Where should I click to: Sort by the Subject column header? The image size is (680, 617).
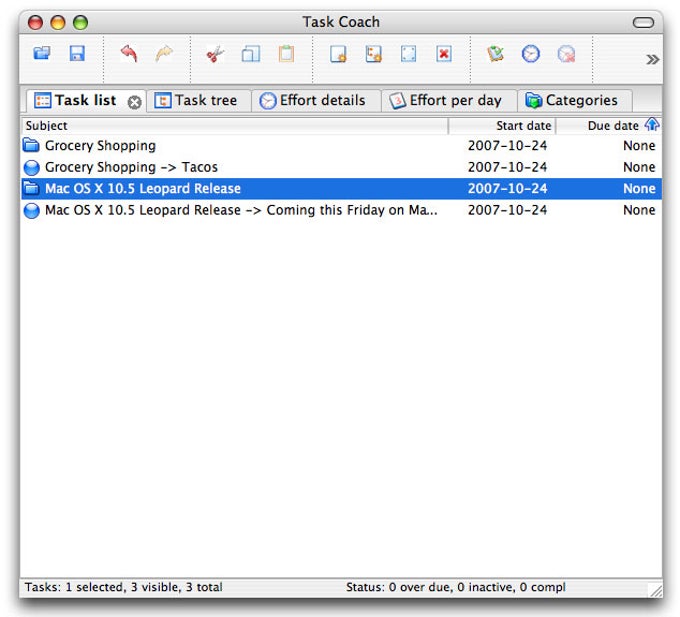coord(234,126)
